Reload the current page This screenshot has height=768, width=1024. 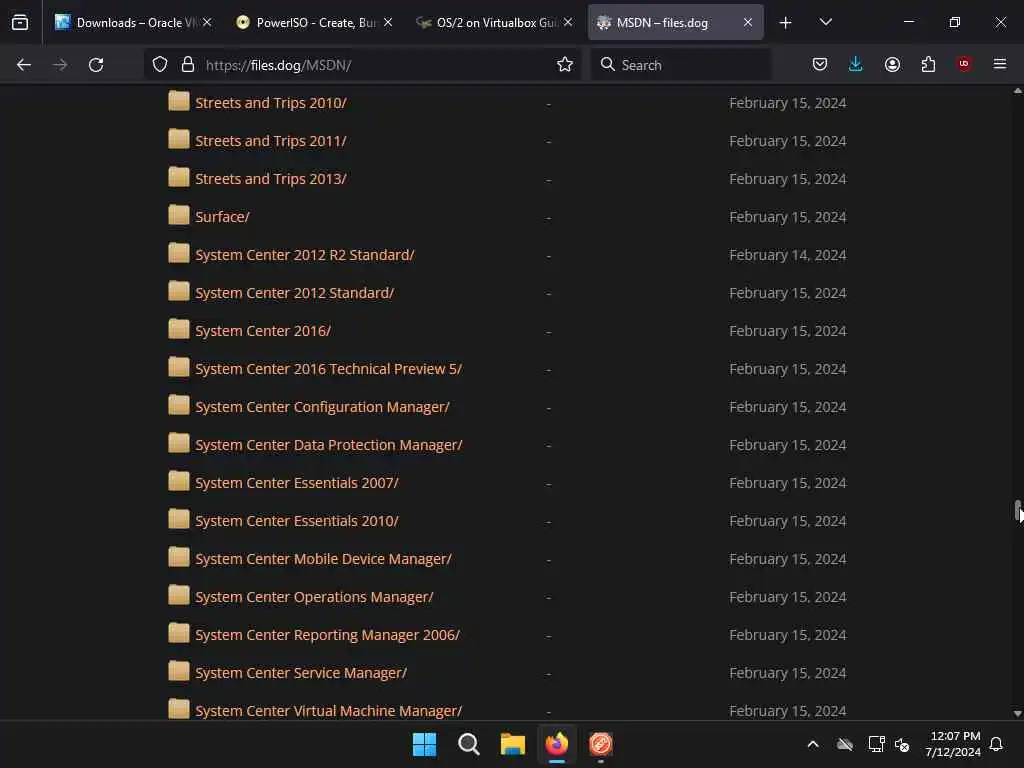[x=96, y=65]
